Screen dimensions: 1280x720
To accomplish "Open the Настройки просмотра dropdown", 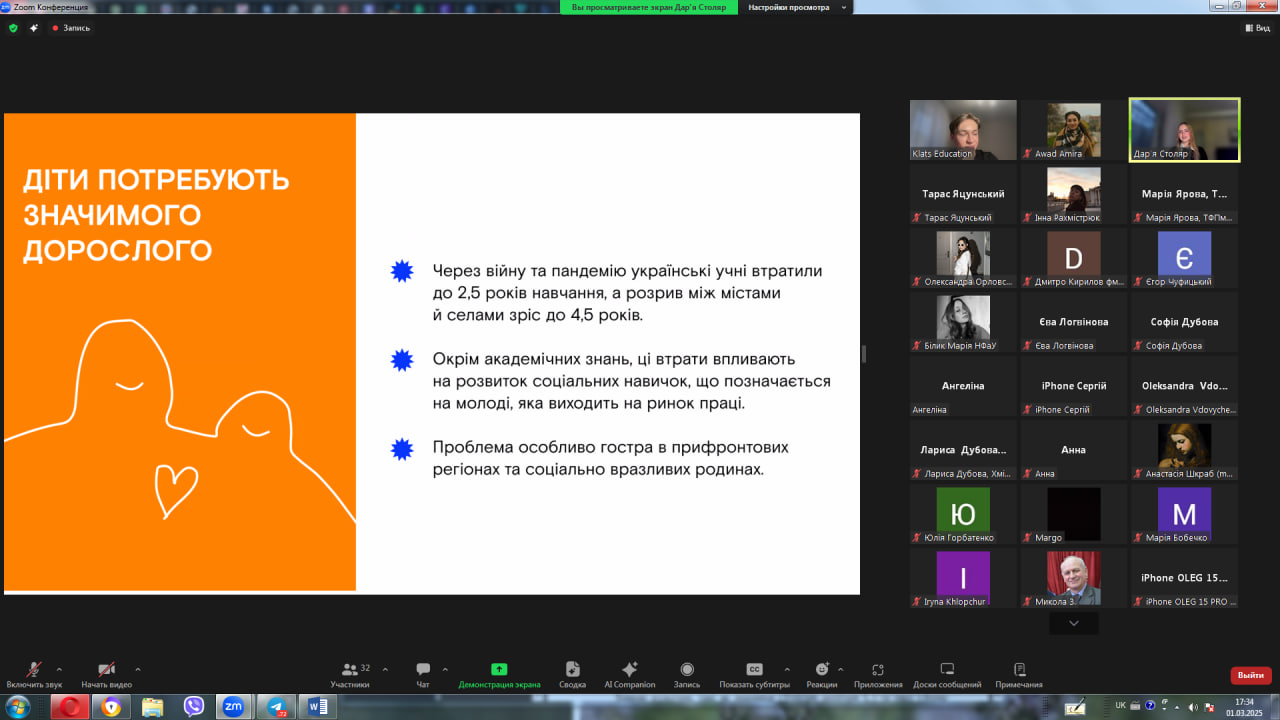I will click(x=796, y=7).
